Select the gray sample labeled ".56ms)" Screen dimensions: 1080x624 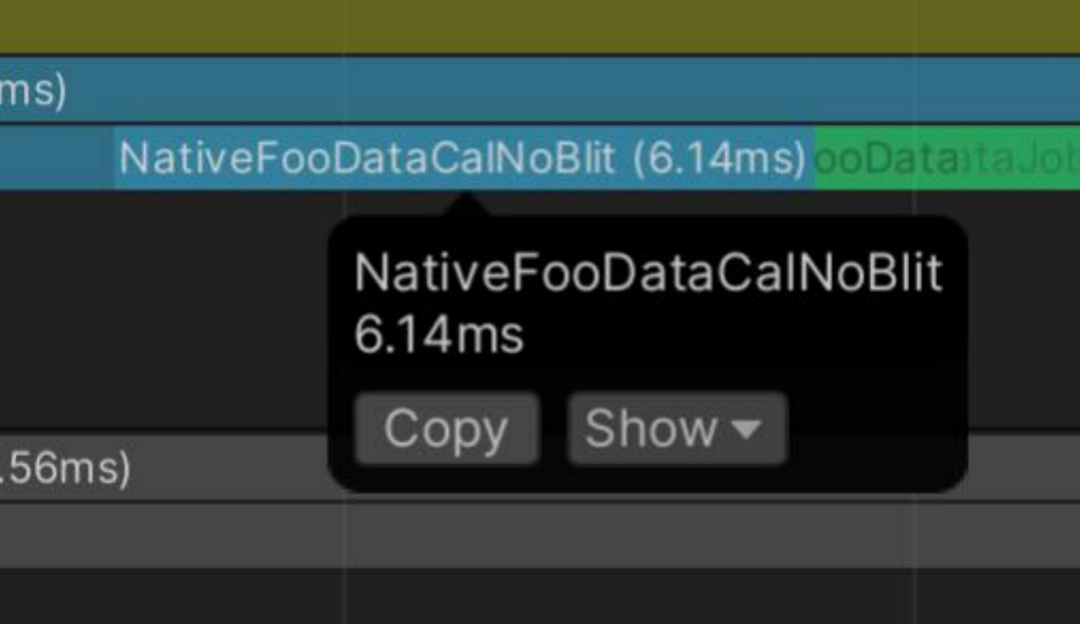[x=164, y=468]
